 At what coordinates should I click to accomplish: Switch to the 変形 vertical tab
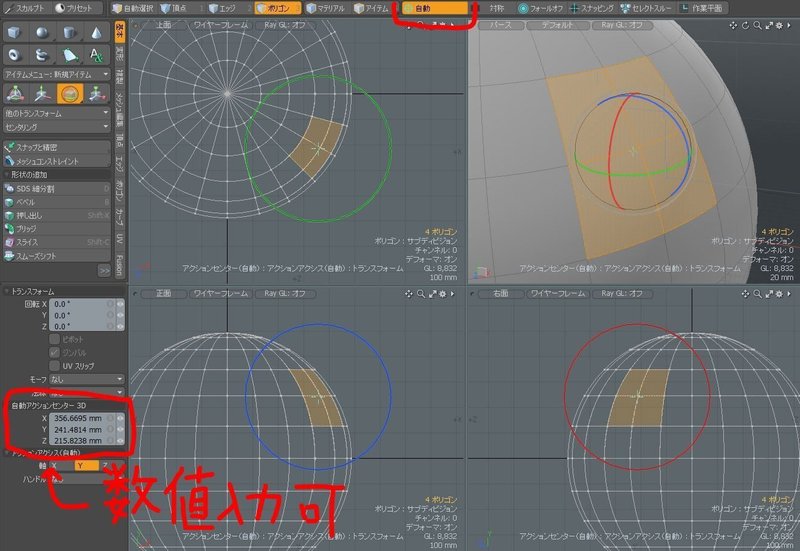tap(119, 53)
